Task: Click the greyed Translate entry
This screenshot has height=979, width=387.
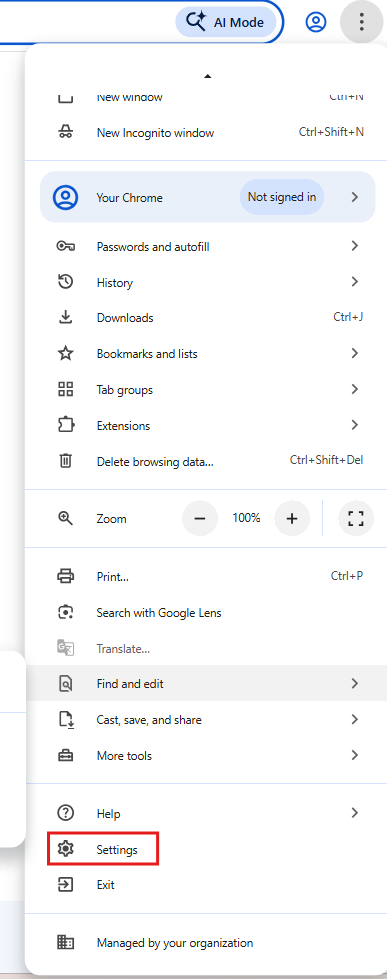Action: pyautogui.click(x=207, y=649)
